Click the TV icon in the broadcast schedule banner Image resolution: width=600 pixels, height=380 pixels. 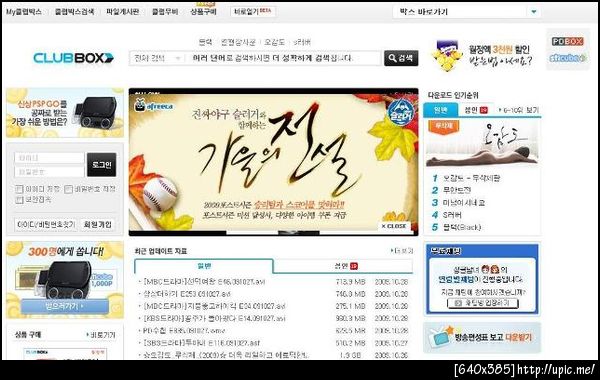coord(441,337)
